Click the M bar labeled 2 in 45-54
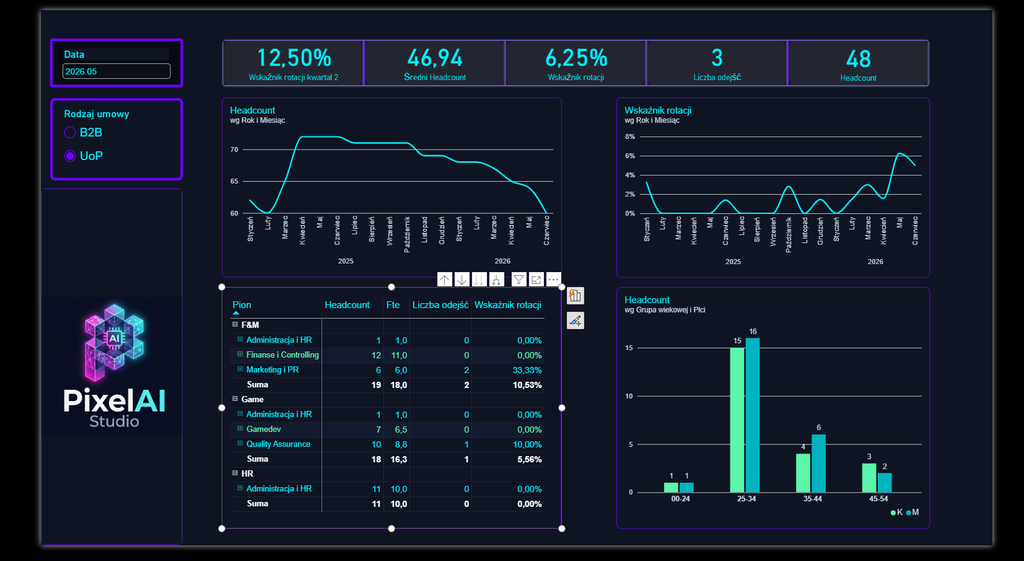The image size is (1024, 561). (x=885, y=483)
